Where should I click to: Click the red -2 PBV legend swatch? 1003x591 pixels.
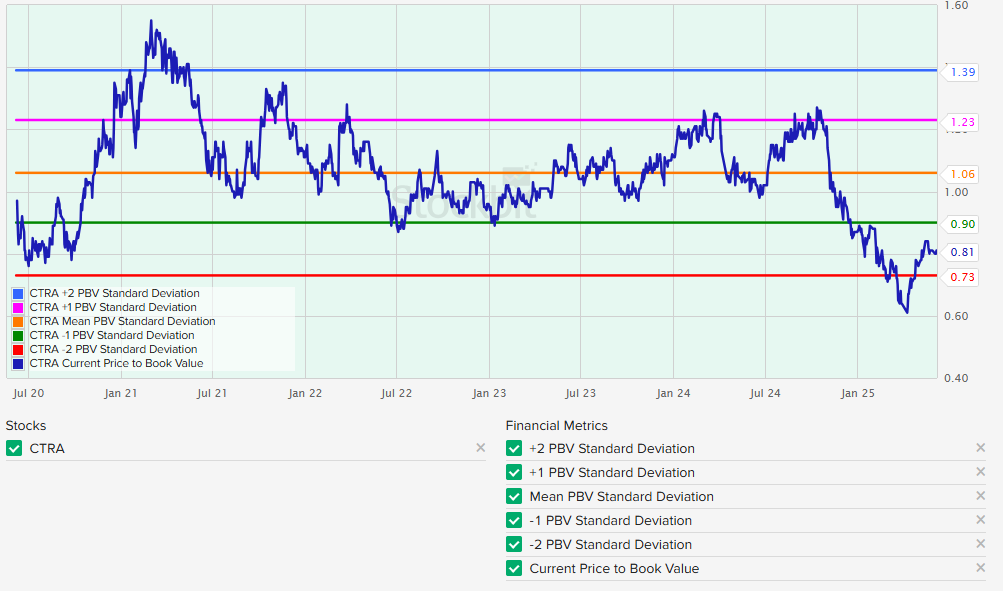(18, 350)
